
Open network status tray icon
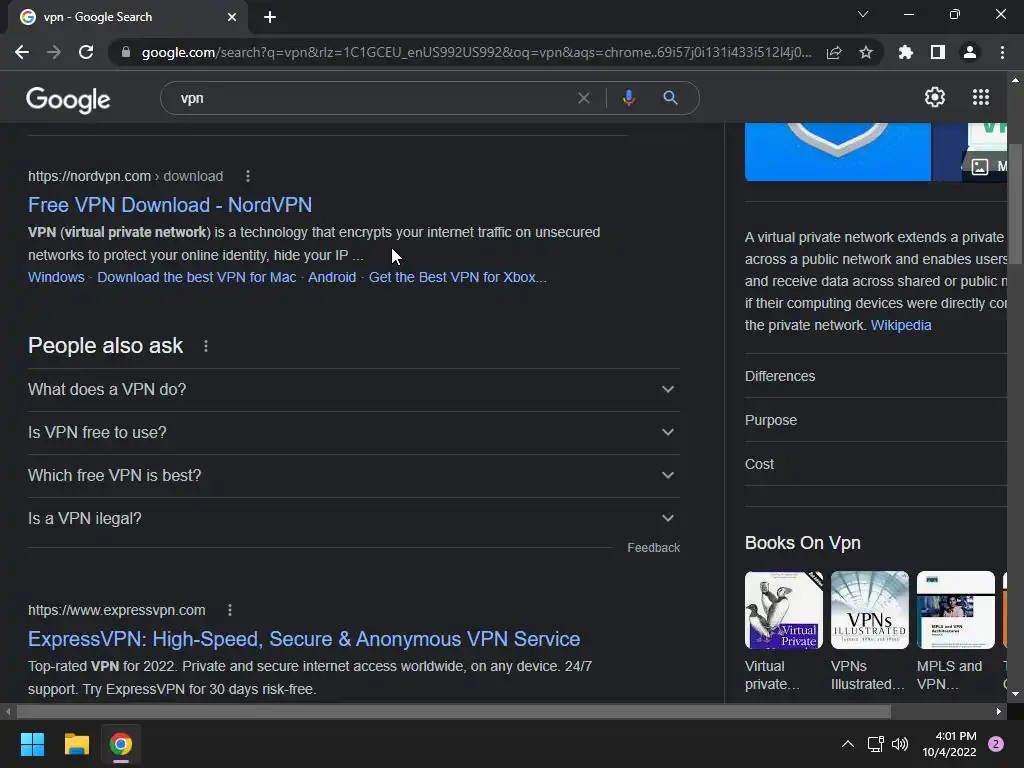[x=875, y=744]
